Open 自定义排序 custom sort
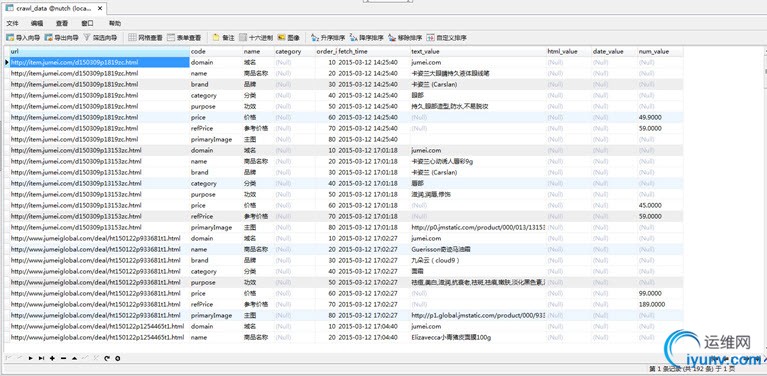 coord(447,37)
